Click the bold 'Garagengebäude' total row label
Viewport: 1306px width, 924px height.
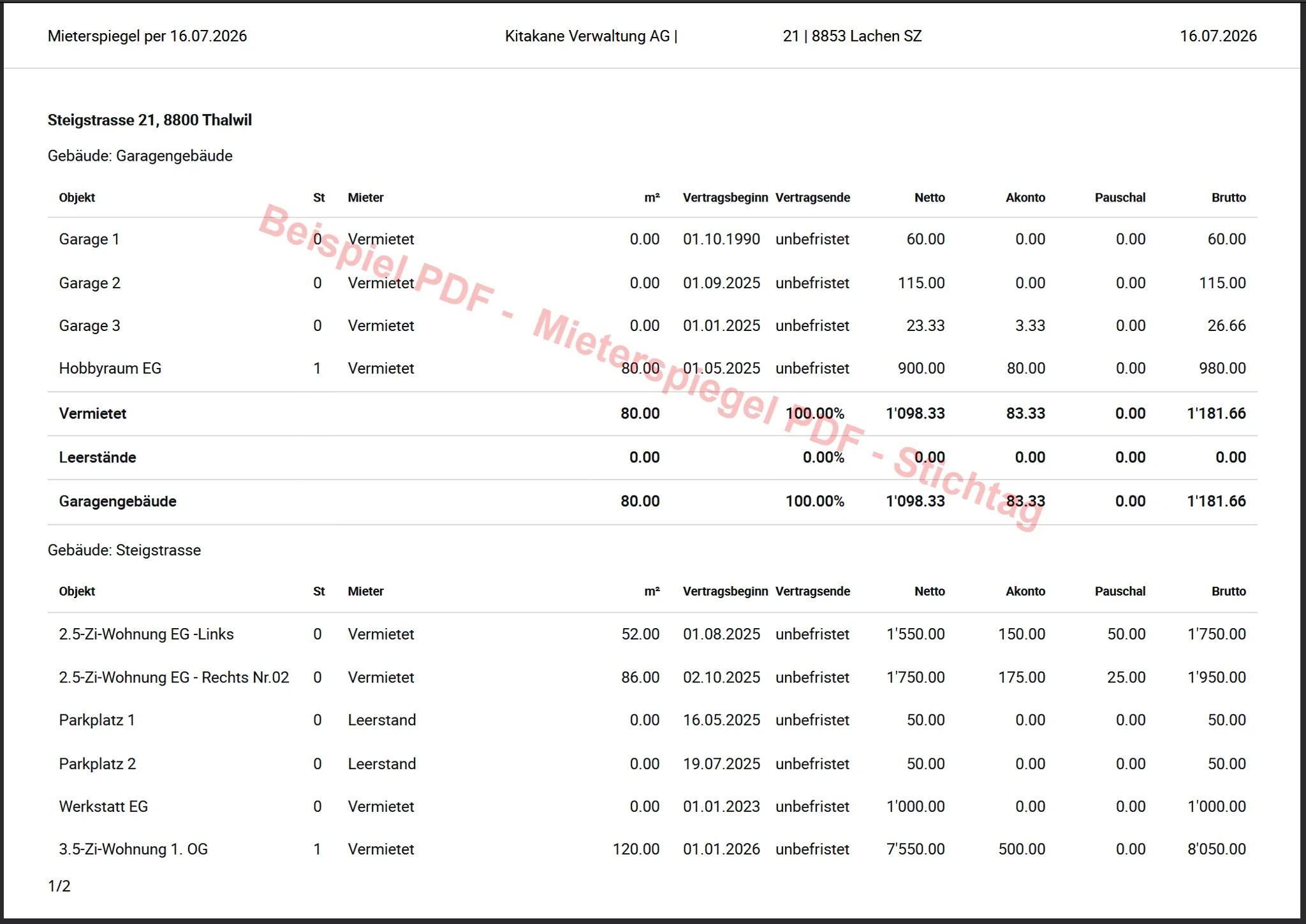[x=118, y=501]
